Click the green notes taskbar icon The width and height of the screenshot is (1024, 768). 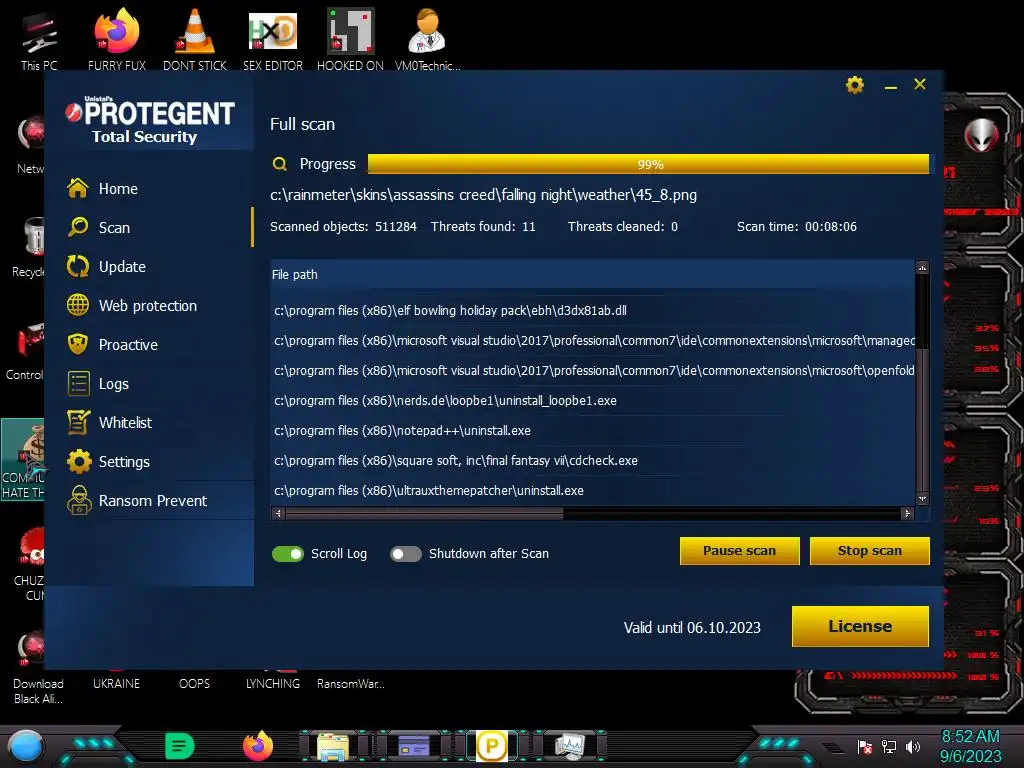pyautogui.click(x=179, y=746)
